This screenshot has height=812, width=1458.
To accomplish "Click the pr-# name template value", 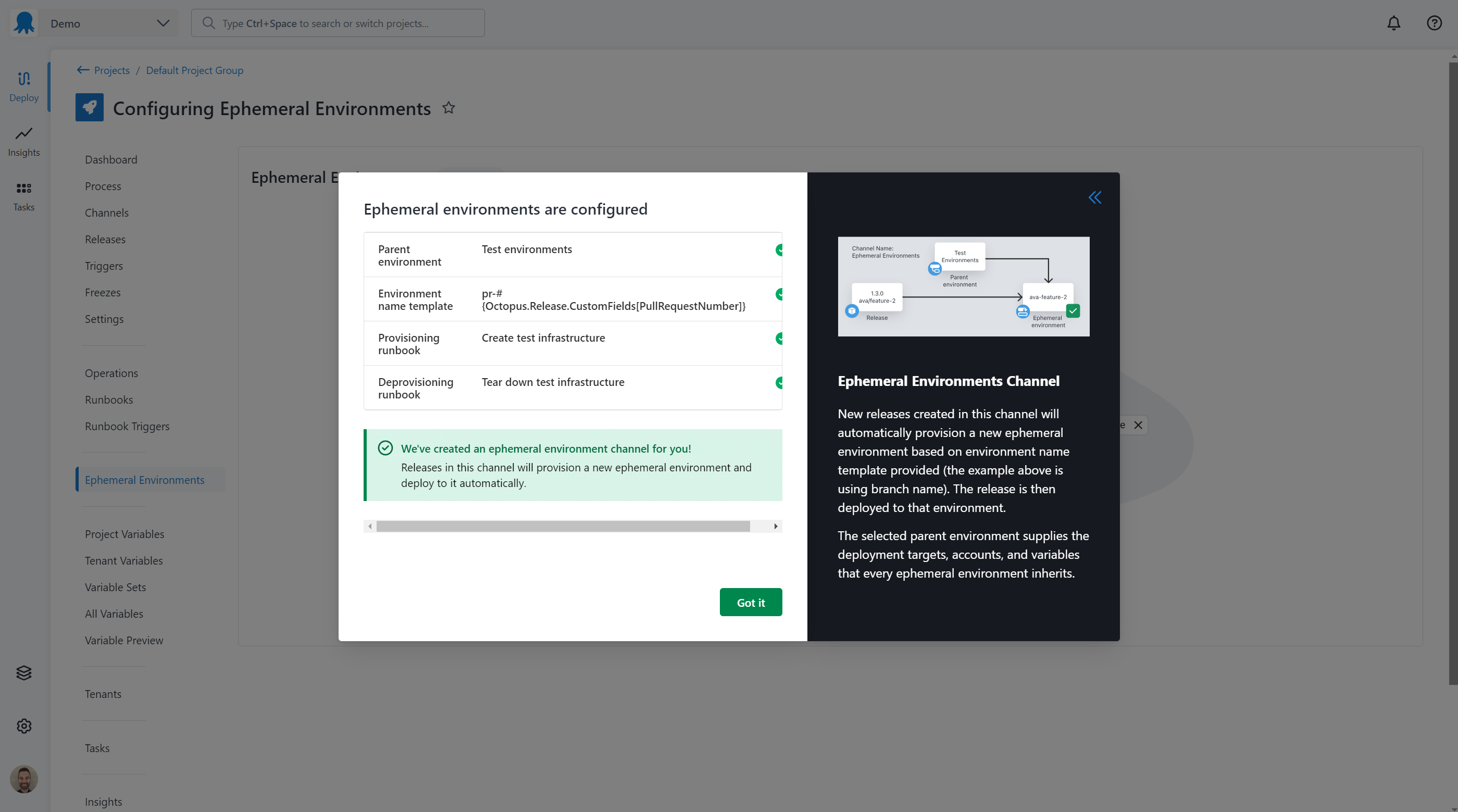I will tap(614, 300).
